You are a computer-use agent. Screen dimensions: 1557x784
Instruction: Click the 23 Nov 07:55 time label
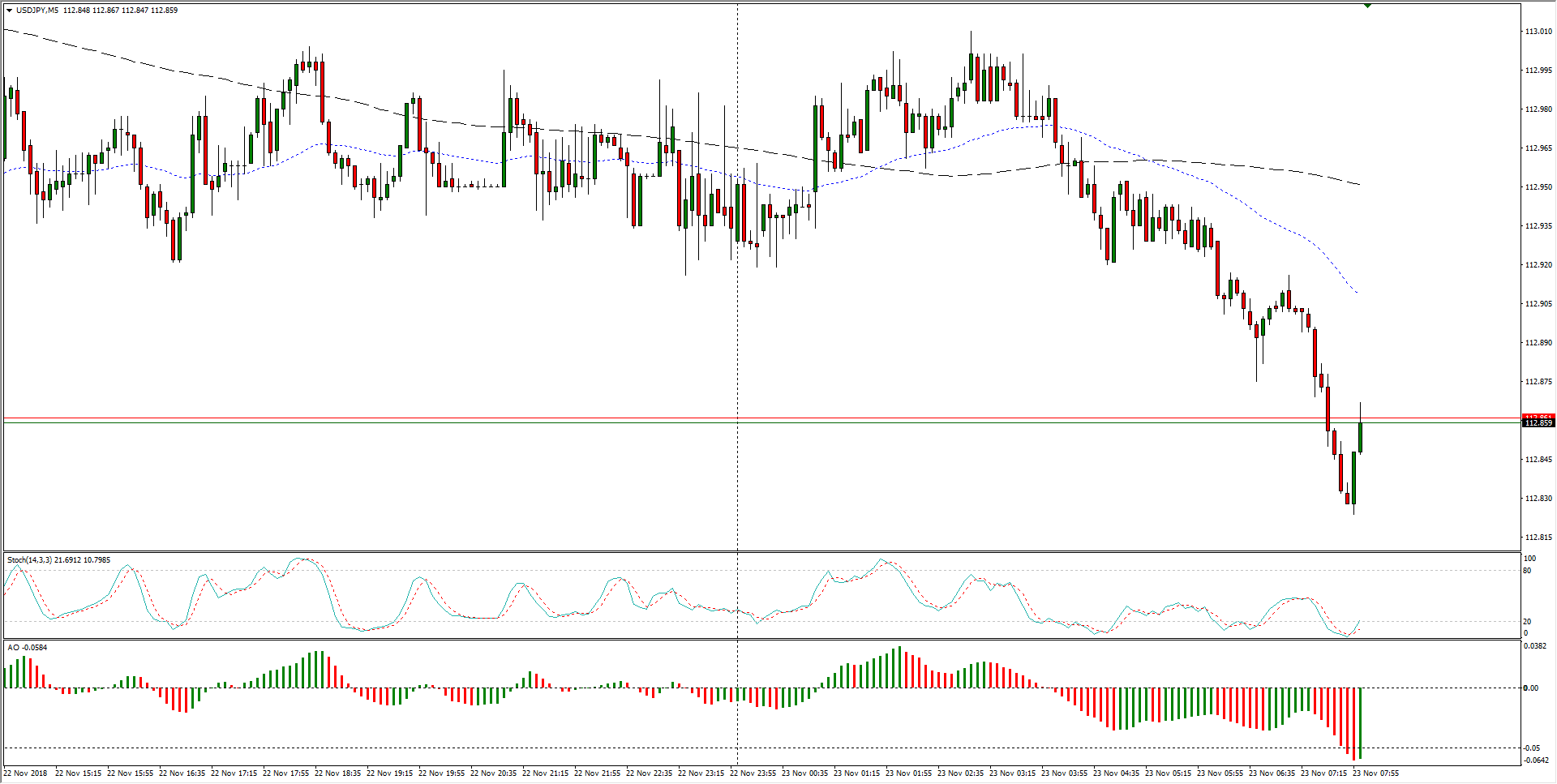point(1375,773)
